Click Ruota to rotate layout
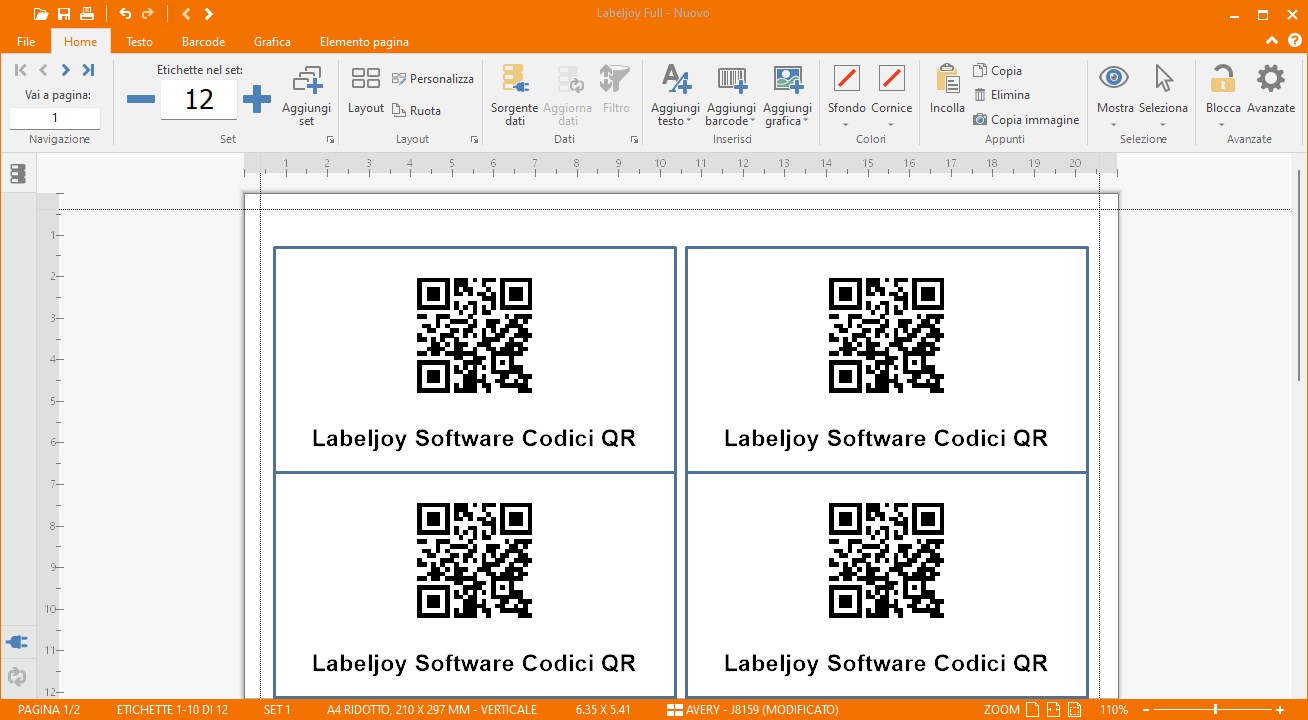This screenshot has height=720, width=1308. click(416, 111)
